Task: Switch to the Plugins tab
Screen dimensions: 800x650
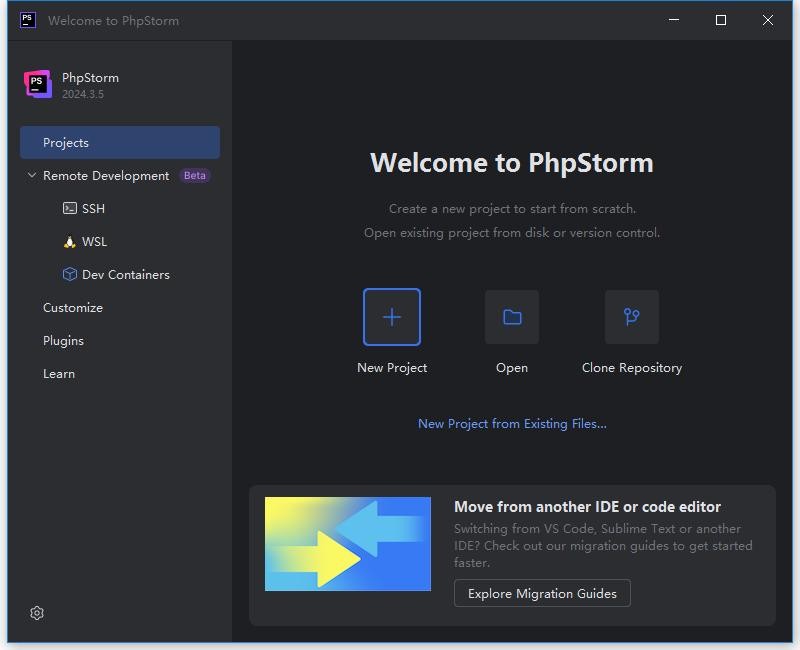Action: 63,341
